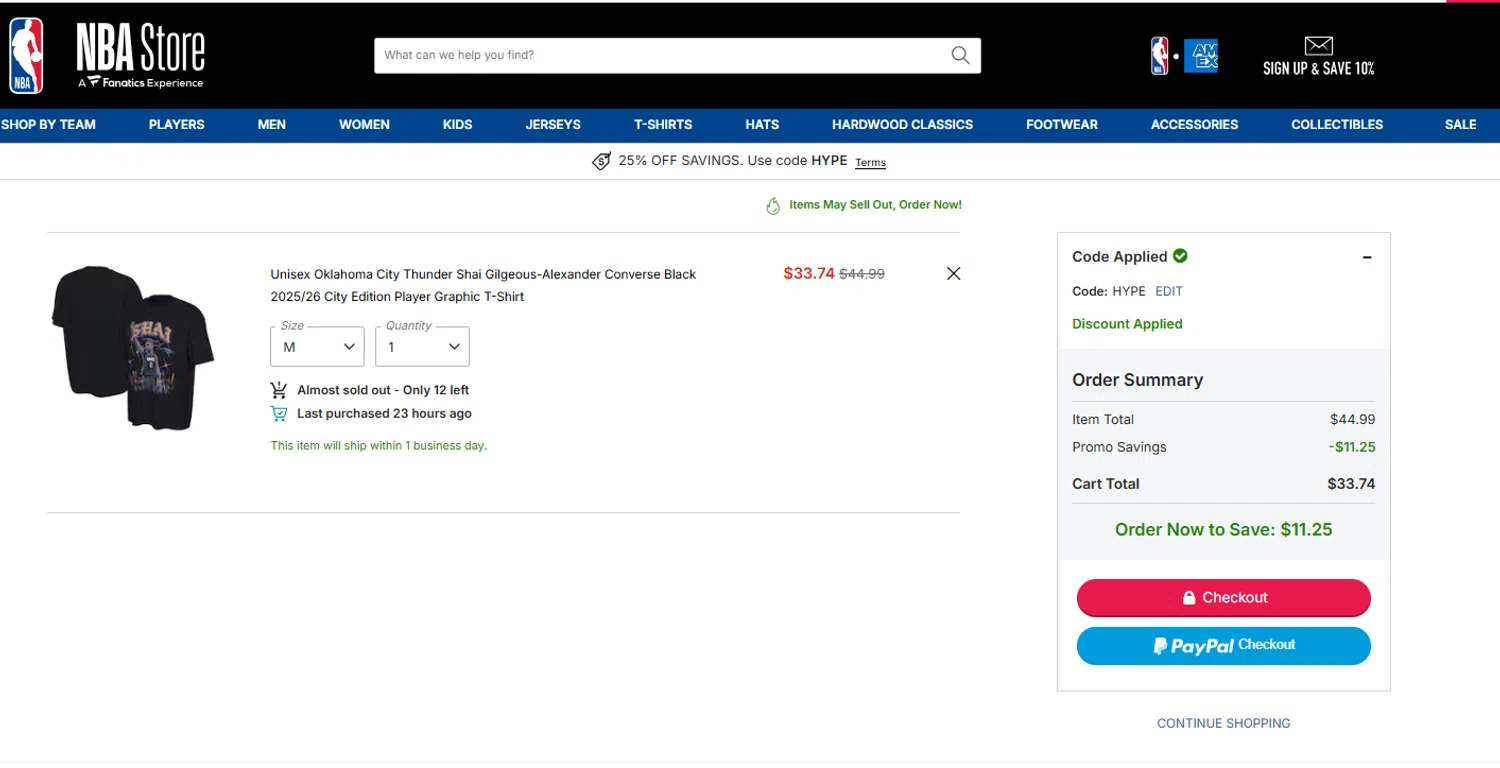Open the Thunder T-shirt product title link
This screenshot has width=1500, height=768.
coord(483,285)
